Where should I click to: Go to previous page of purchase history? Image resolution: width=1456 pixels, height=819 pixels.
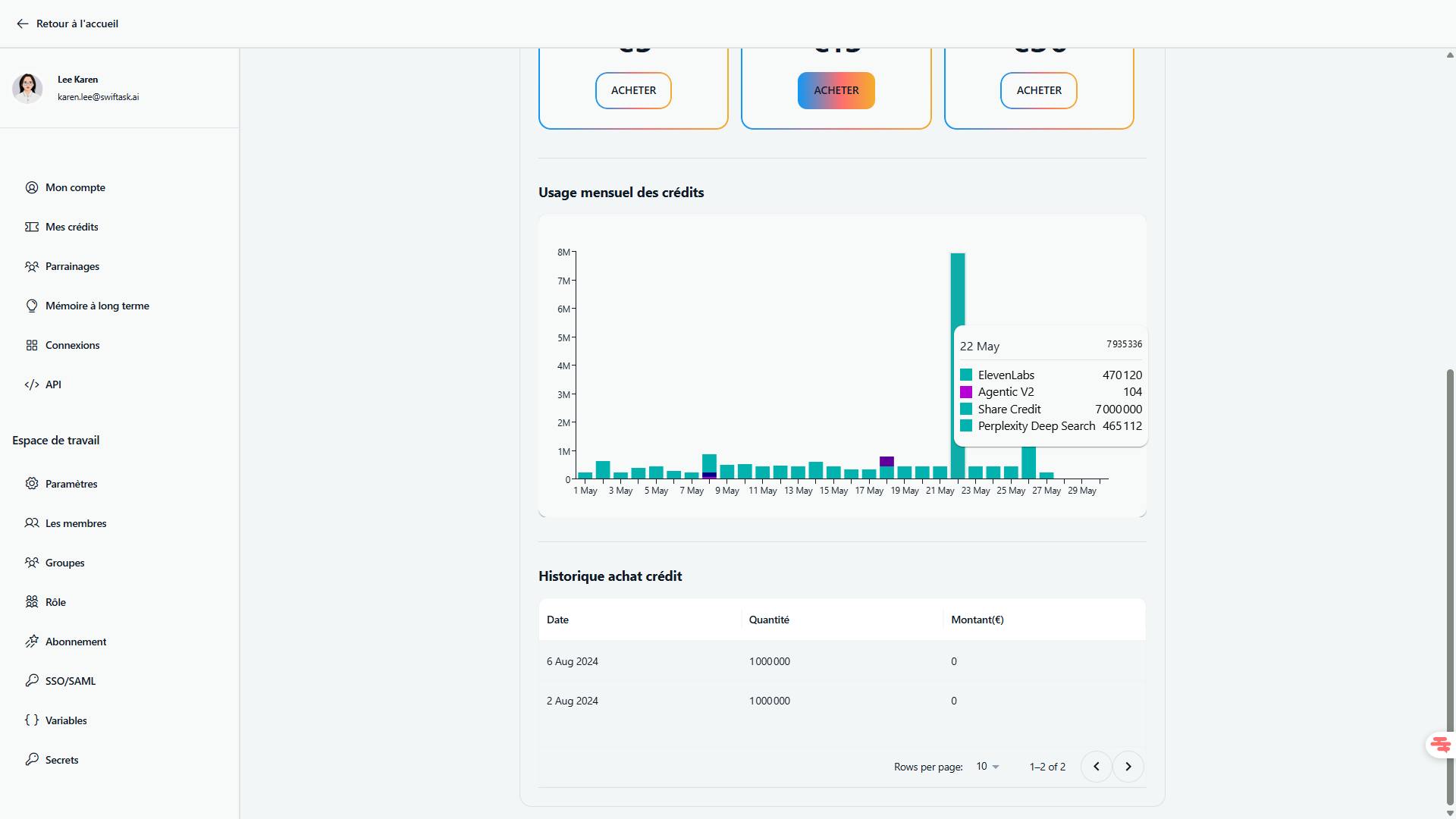[1096, 767]
